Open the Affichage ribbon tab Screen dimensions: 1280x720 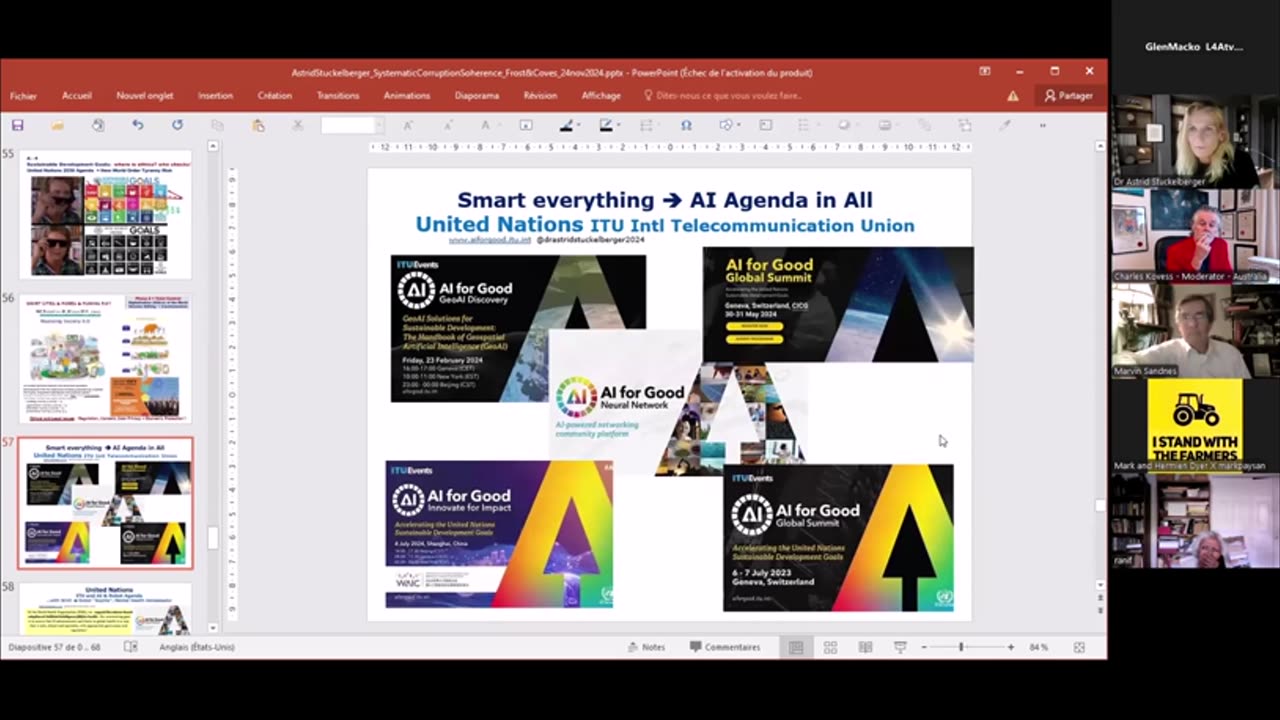click(601, 96)
